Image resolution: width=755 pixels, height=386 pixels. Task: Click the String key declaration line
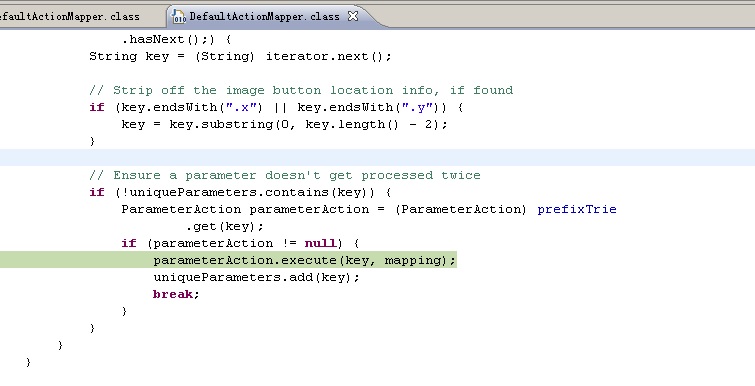240,56
